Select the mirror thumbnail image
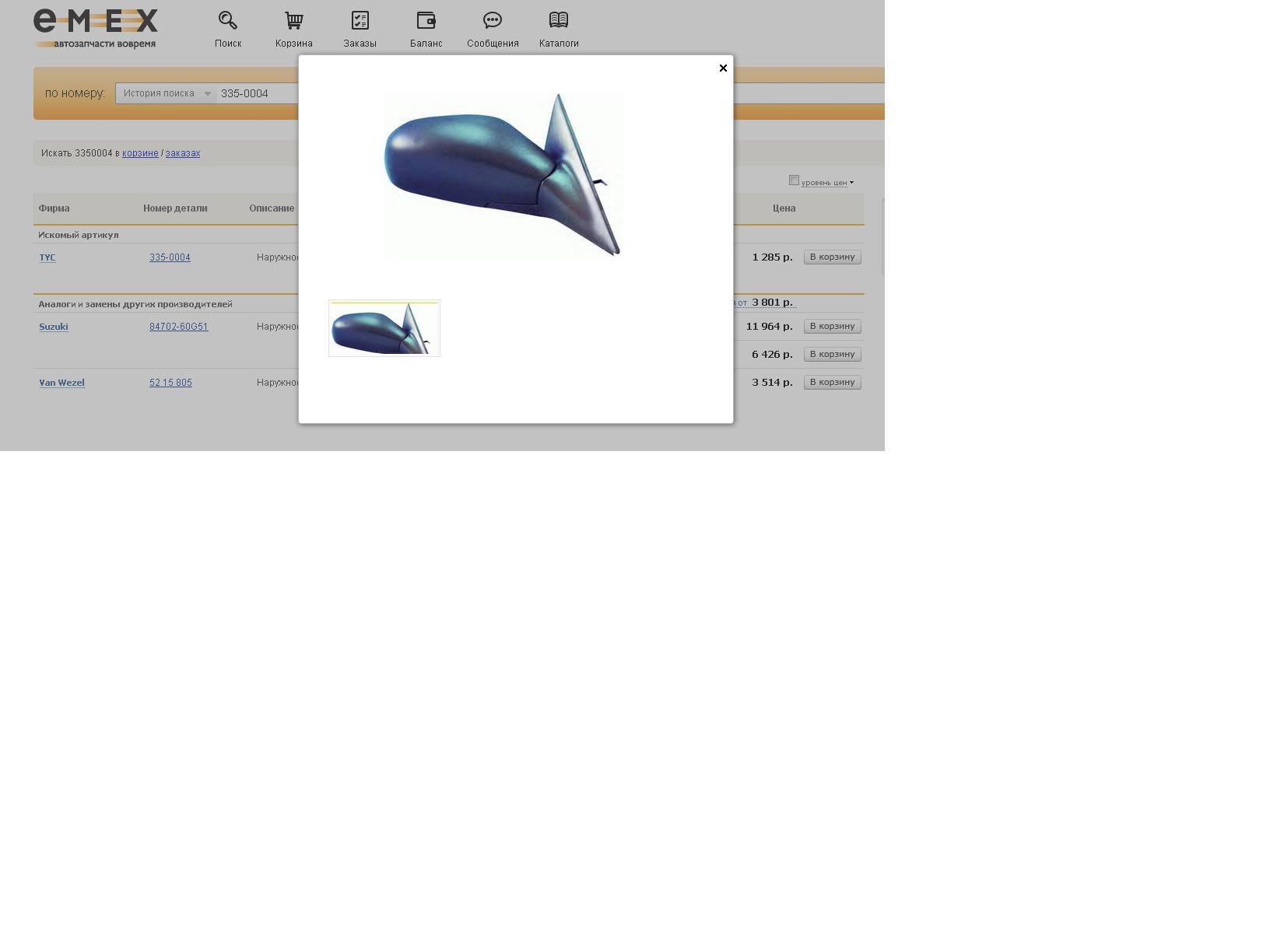1270x952 pixels. (x=384, y=328)
